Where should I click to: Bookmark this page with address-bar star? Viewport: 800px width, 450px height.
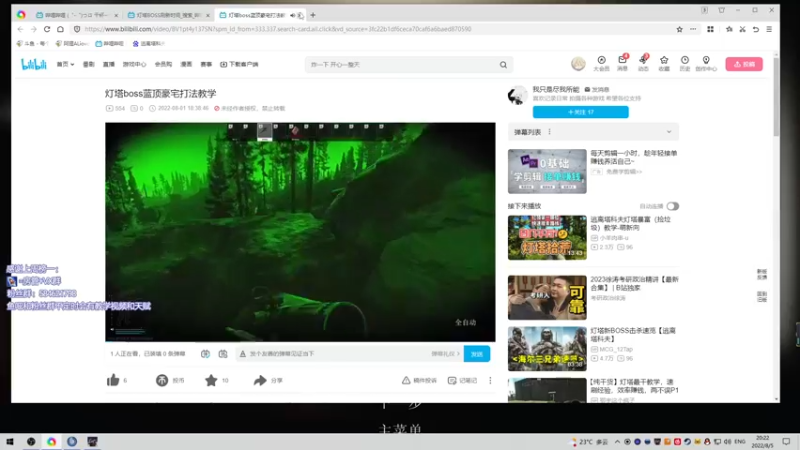click(680, 29)
